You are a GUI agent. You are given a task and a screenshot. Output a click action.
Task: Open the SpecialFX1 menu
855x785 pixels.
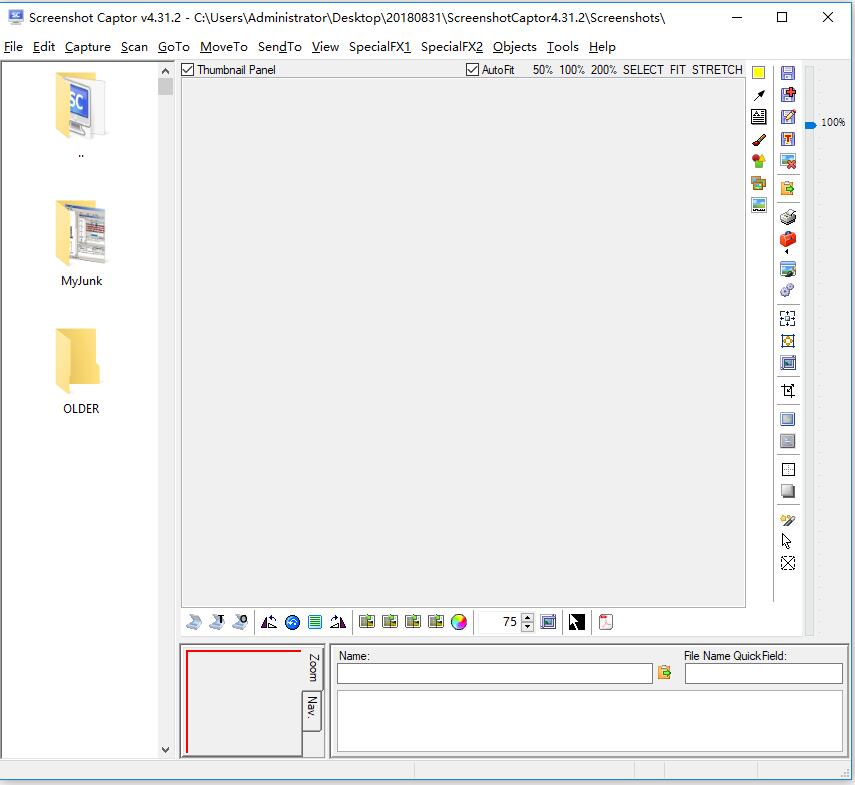[380, 47]
